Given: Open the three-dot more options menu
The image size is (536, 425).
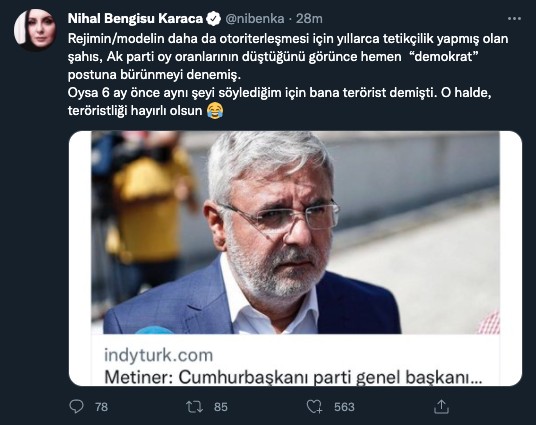Looking at the screenshot, I should click(x=514, y=19).
